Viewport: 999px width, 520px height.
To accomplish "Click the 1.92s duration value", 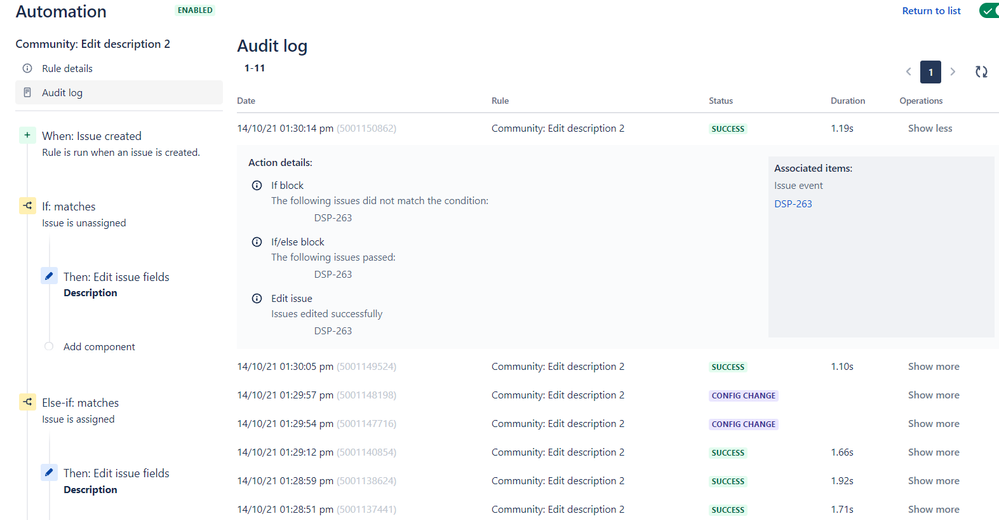I will pos(842,481).
